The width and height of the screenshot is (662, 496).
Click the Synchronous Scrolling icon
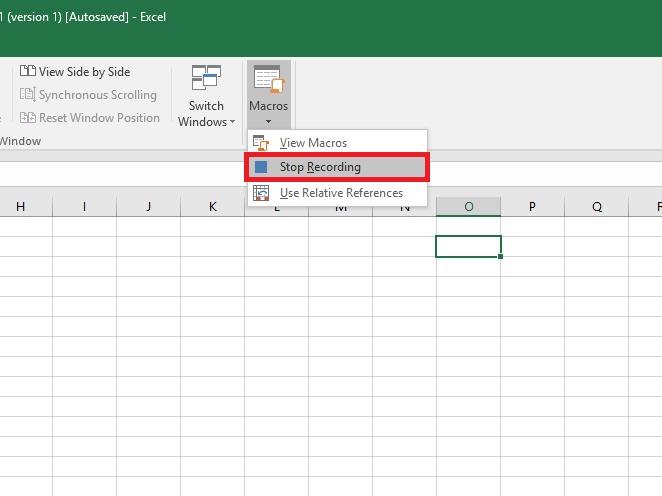click(28, 94)
